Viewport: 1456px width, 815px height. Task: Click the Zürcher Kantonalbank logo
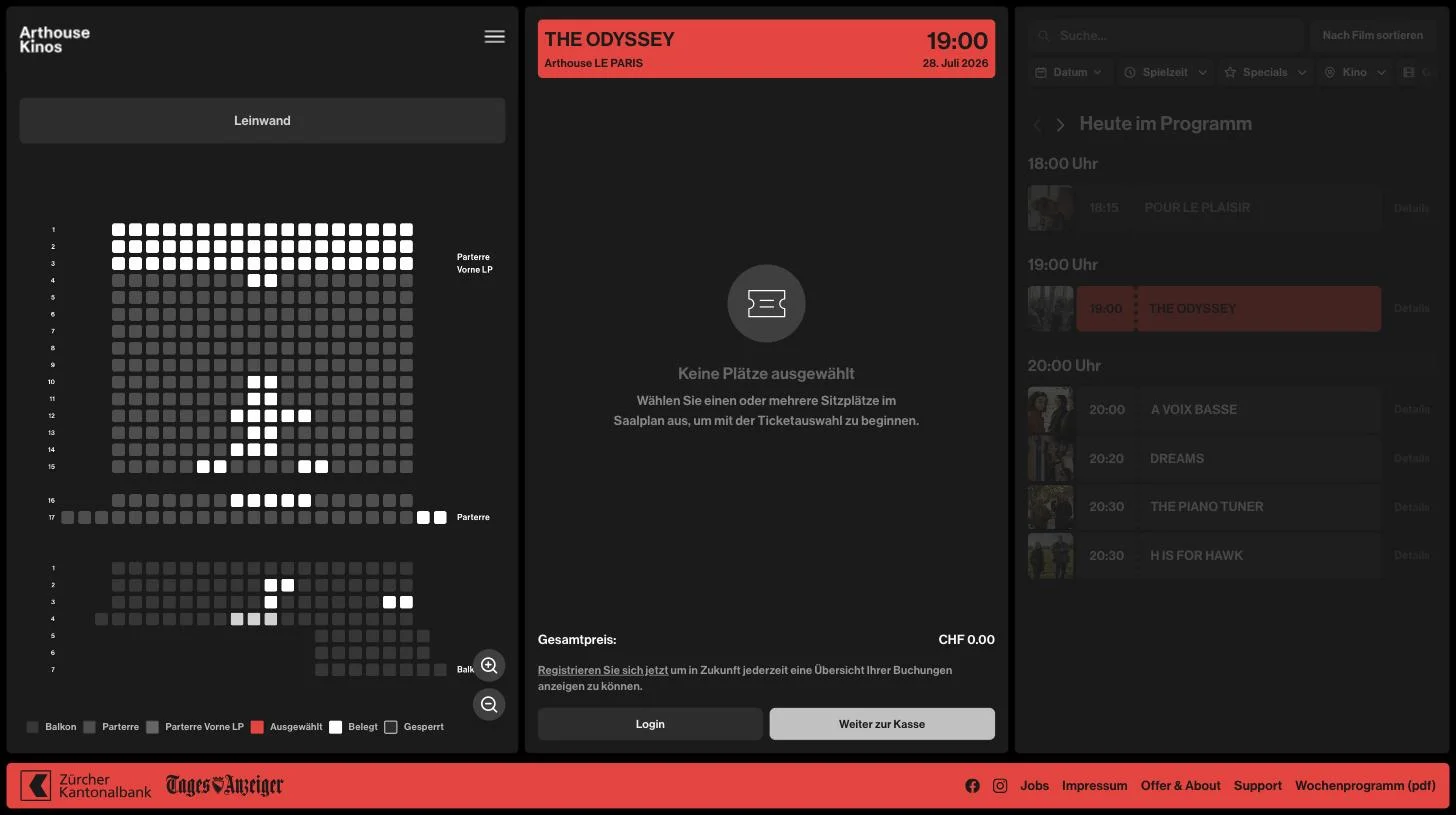click(x=86, y=785)
